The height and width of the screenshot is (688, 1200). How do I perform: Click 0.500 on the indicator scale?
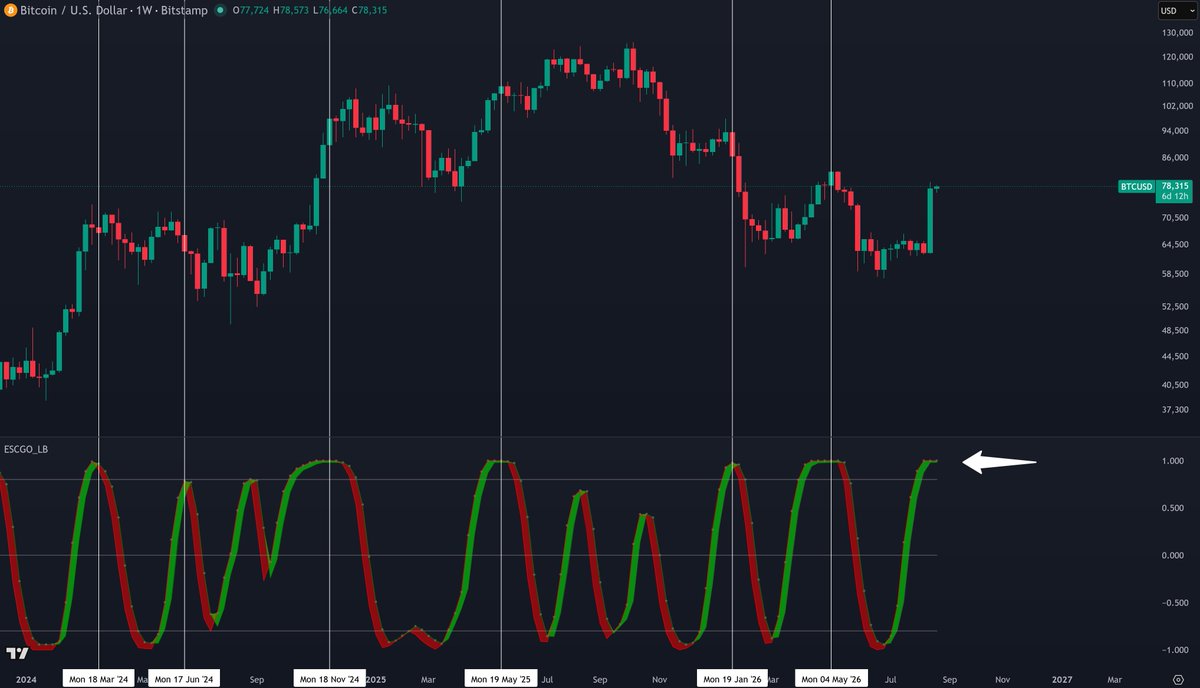pos(1175,508)
